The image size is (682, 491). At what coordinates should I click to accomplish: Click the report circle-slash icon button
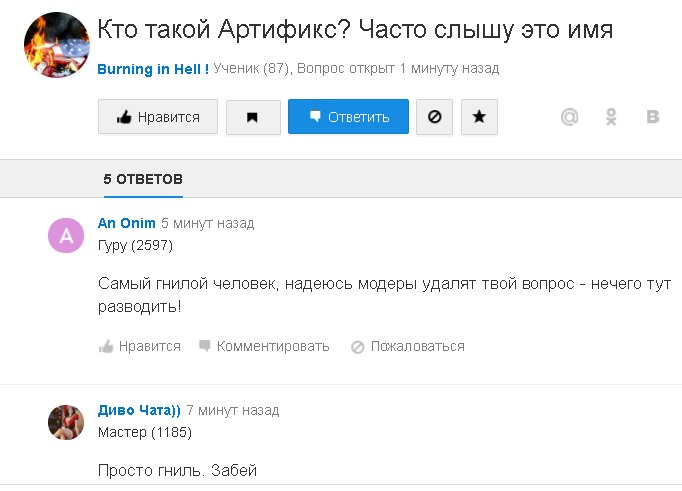click(434, 117)
